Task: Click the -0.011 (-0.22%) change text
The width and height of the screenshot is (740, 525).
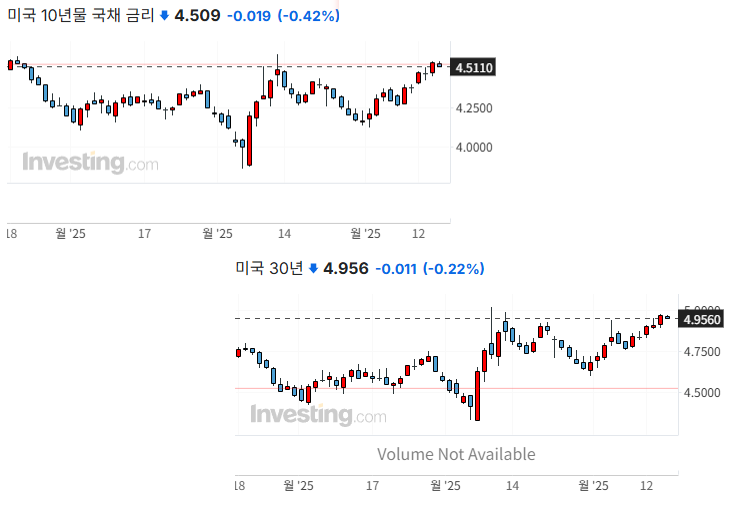Action: (429, 269)
